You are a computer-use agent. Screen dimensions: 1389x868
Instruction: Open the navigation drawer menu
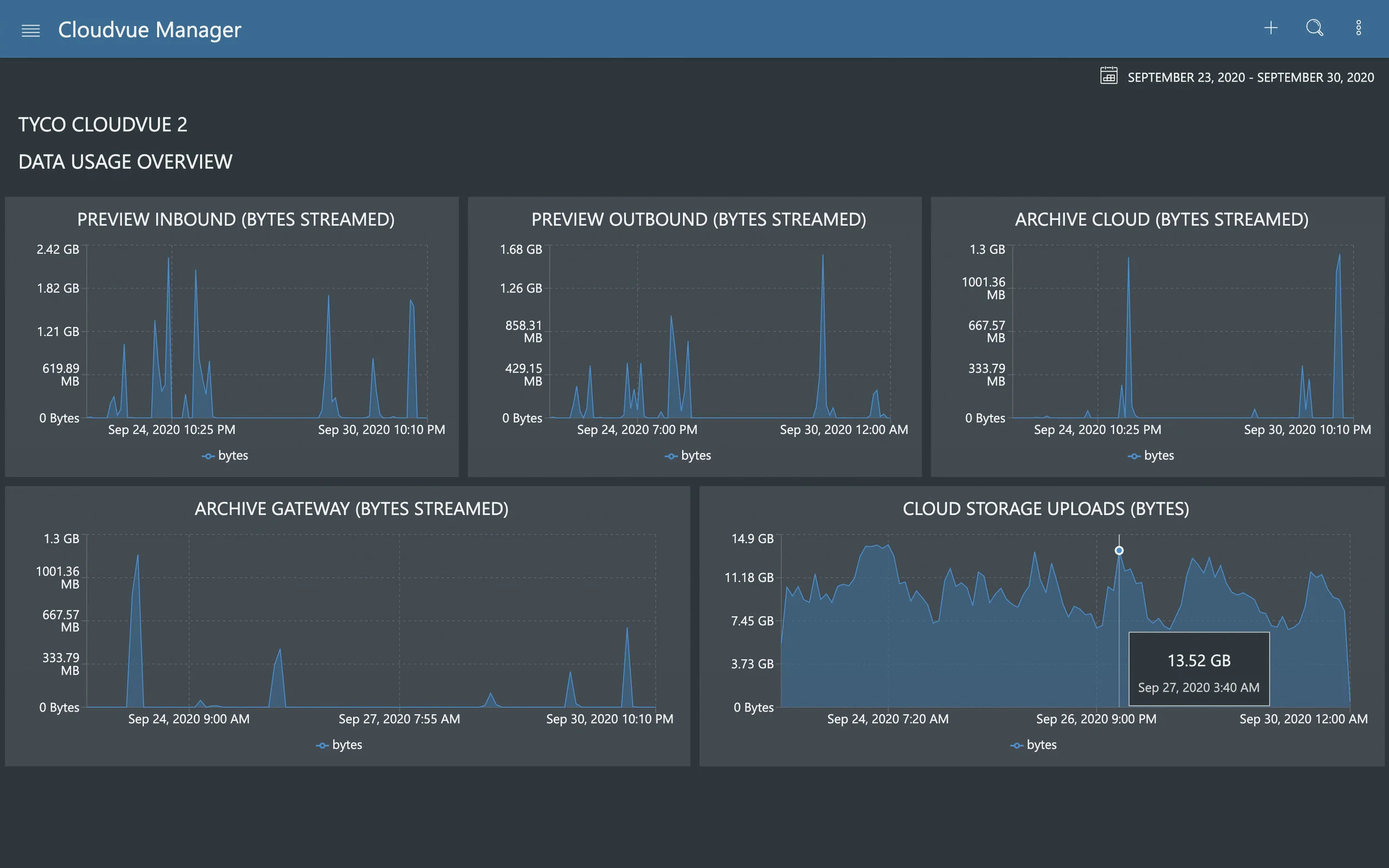(31, 29)
